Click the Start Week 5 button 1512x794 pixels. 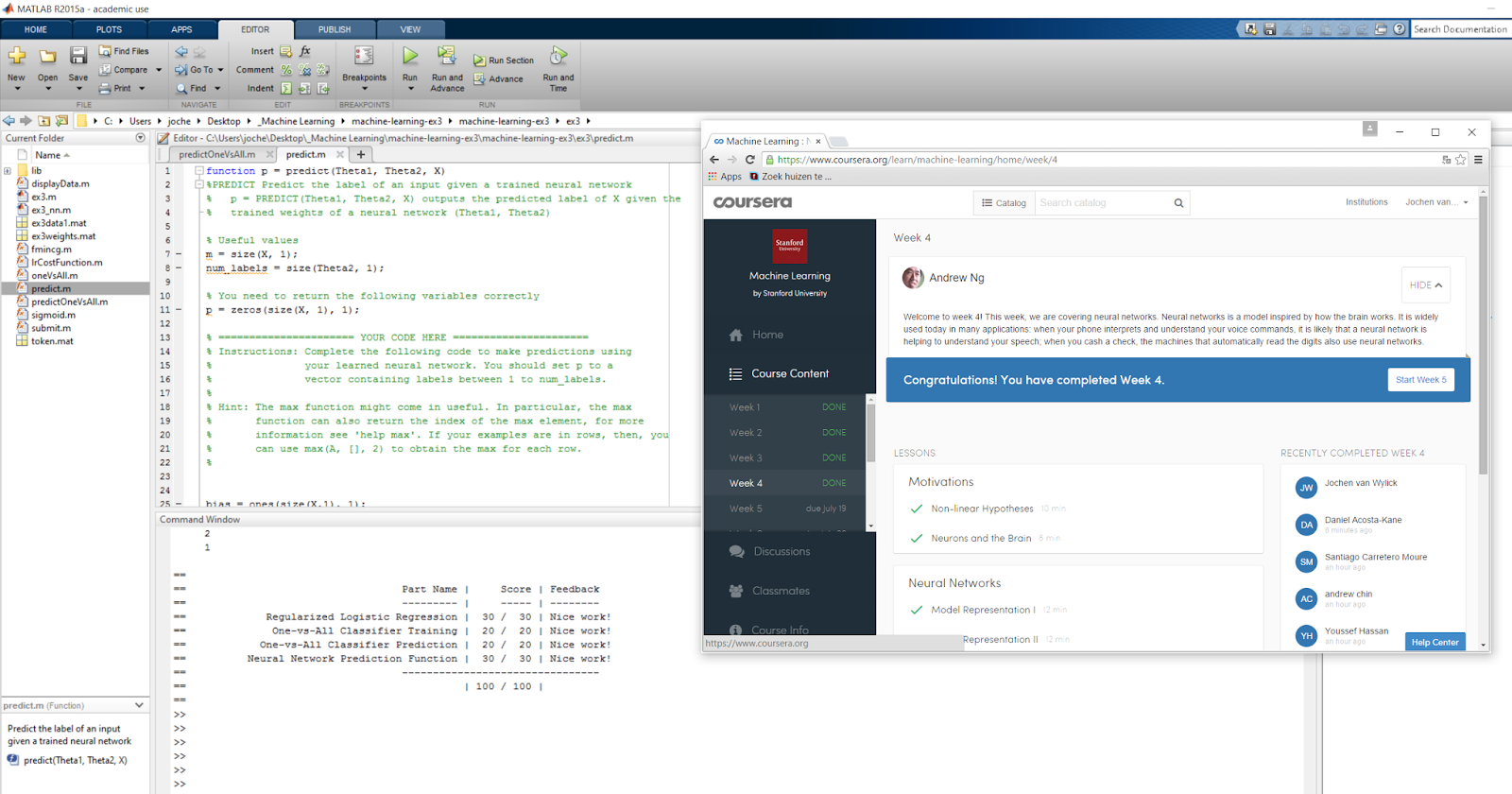point(1420,380)
